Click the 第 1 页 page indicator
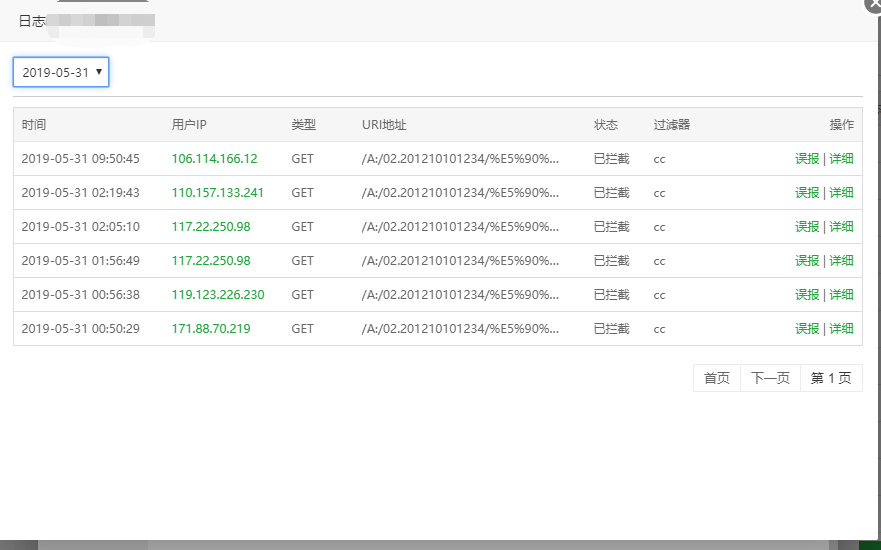 (x=831, y=378)
